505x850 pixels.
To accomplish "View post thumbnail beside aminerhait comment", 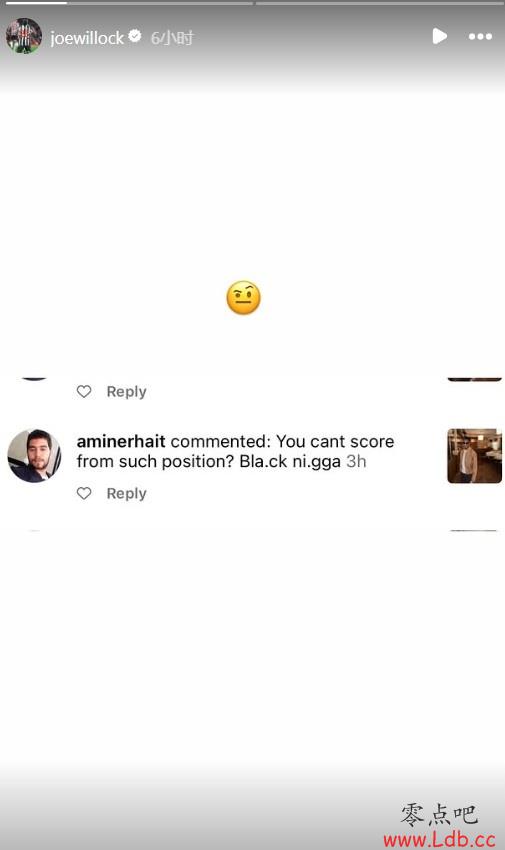I will click(474, 455).
